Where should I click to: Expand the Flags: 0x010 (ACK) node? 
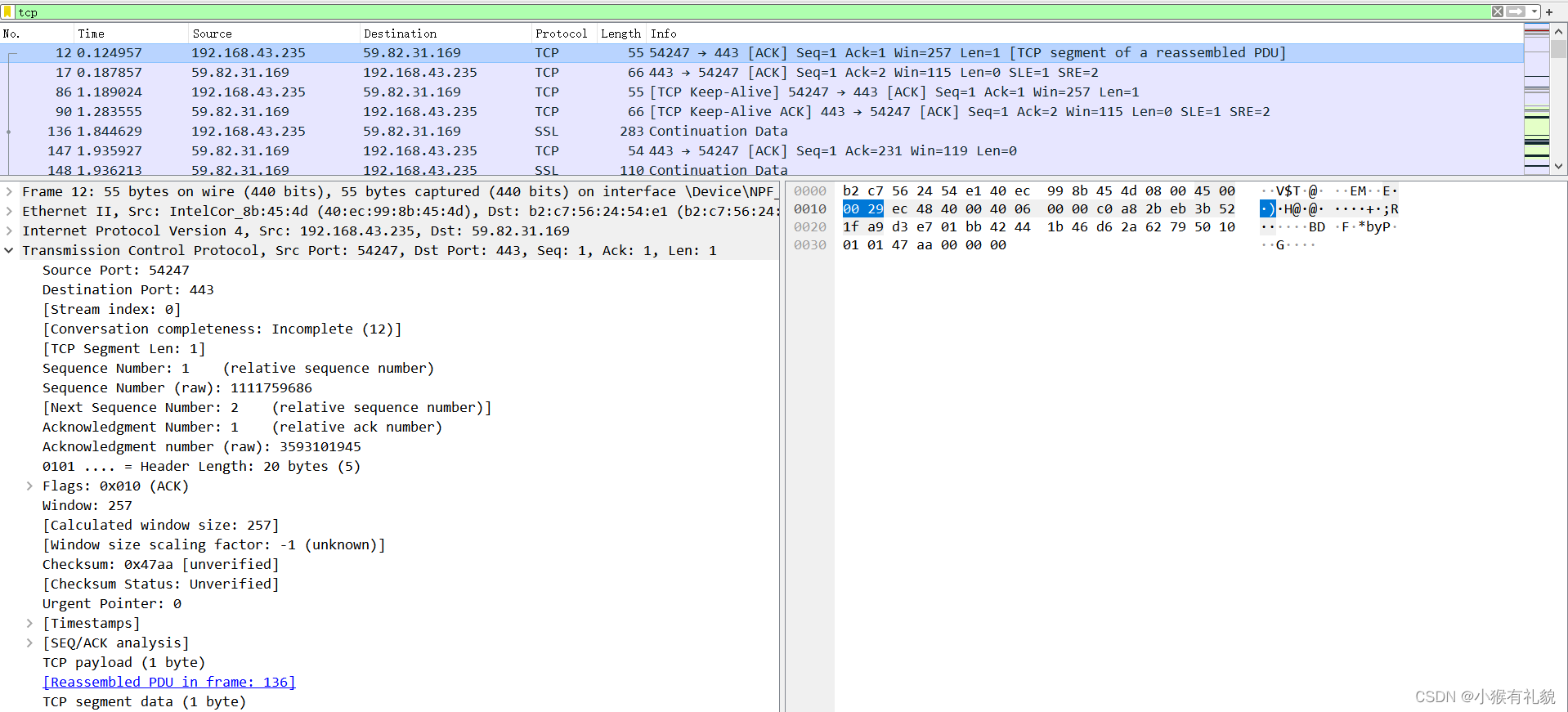click(29, 486)
